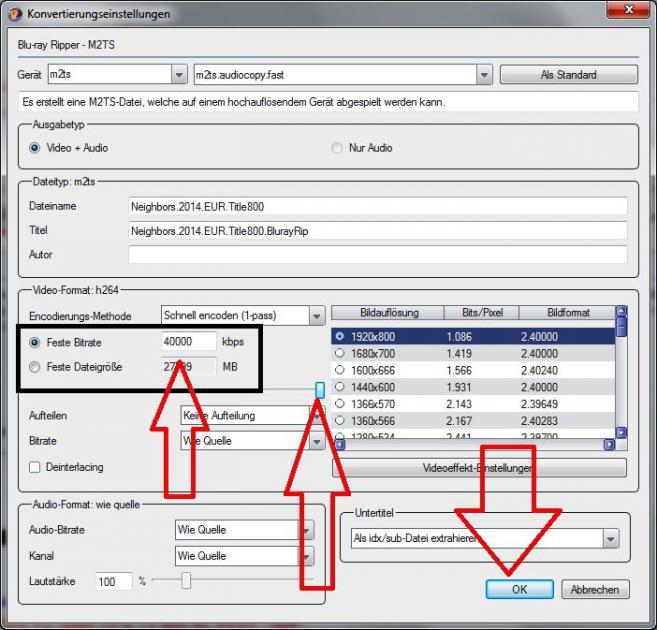Select the 1360x566 resolution option
Screen dimensions: 657x630
[x=340, y=420]
